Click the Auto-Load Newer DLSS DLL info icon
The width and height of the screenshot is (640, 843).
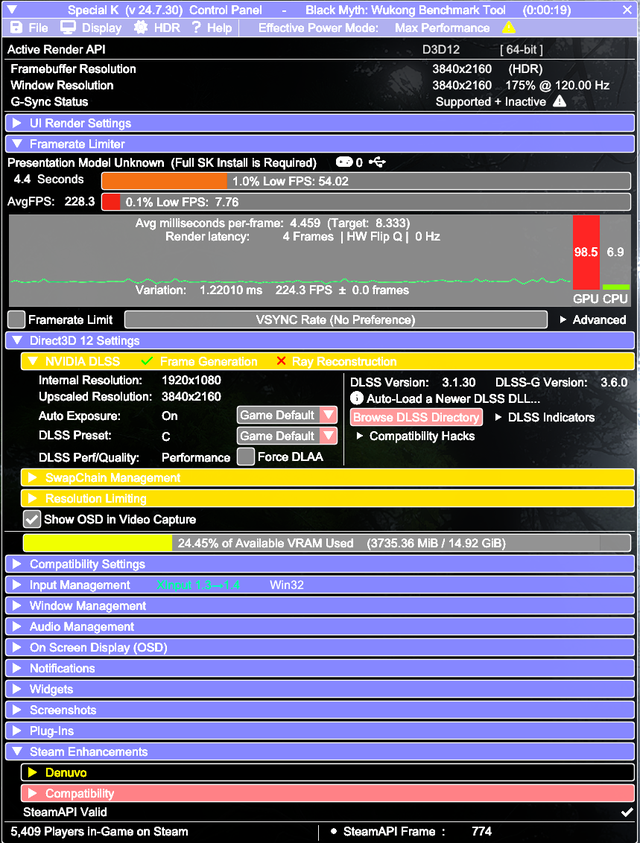click(x=356, y=398)
